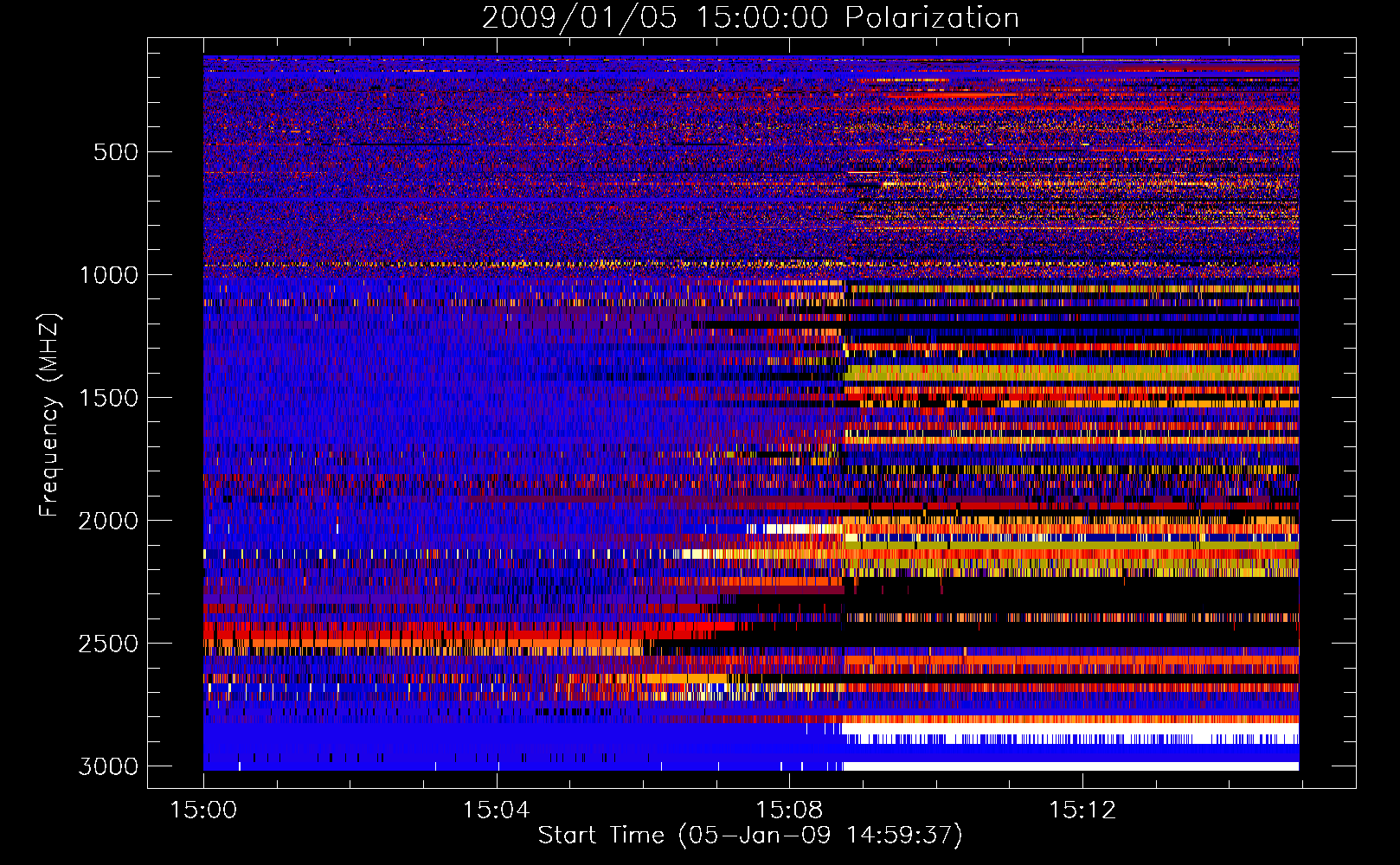Viewport: 1400px width, 865px height.
Task: Click the 15:12 time tick label
Action: click(1082, 811)
